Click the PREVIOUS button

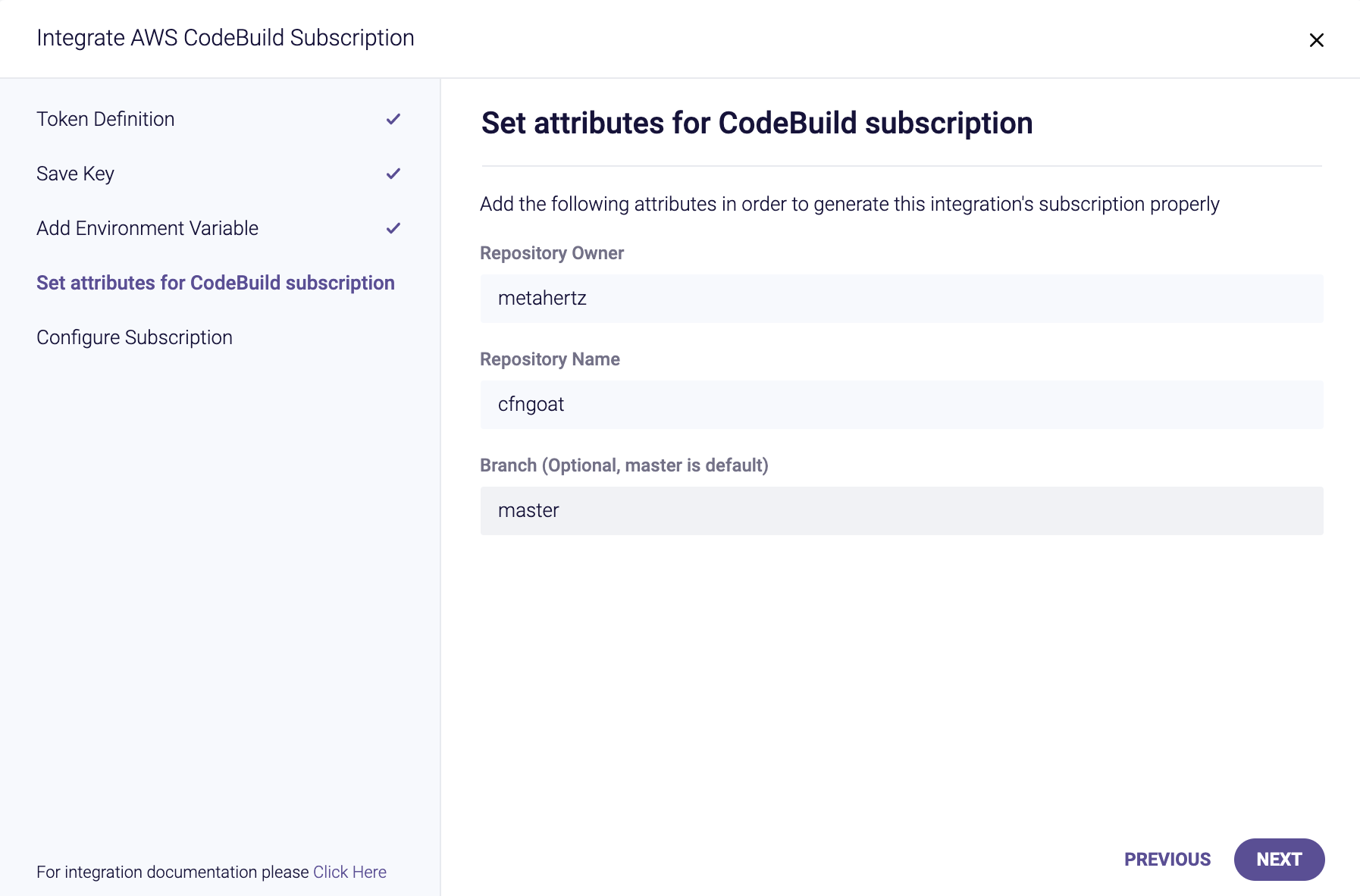tap(1167, 860)
